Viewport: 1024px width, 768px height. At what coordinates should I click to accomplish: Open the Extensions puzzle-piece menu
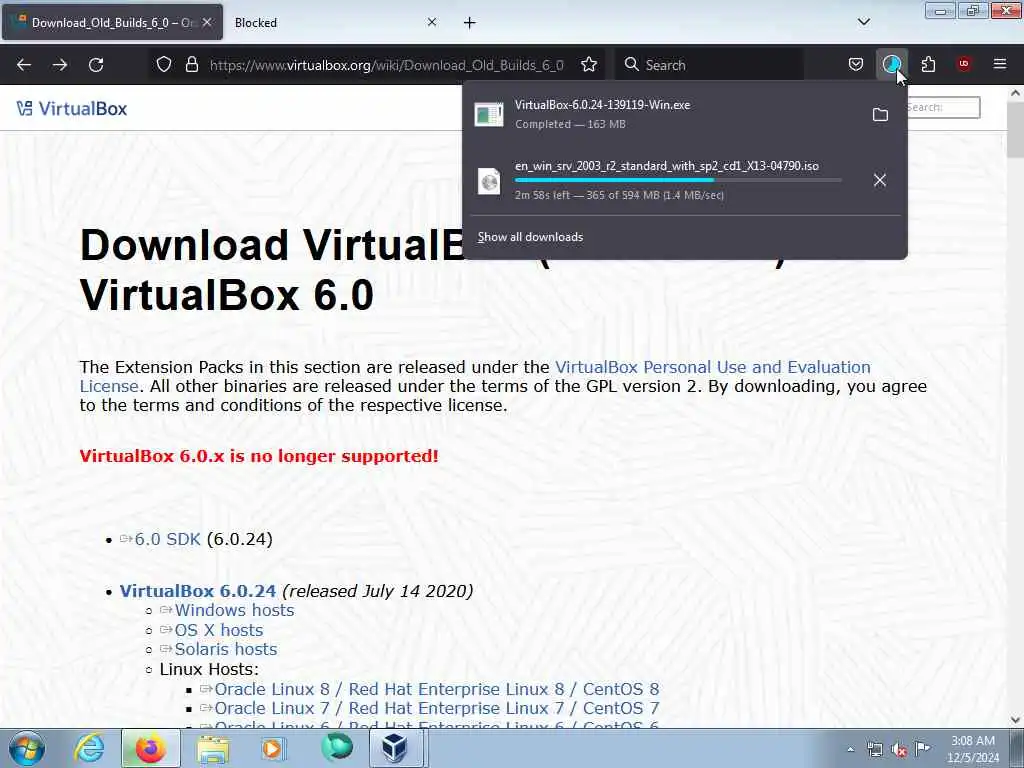click(928, 65)
